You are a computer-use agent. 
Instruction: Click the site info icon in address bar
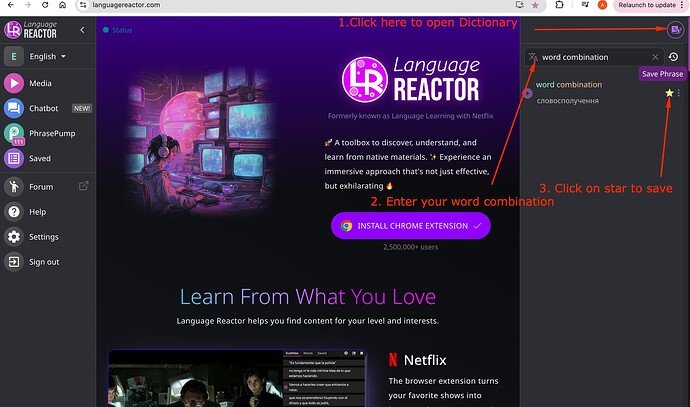click(x=83, y=5)
